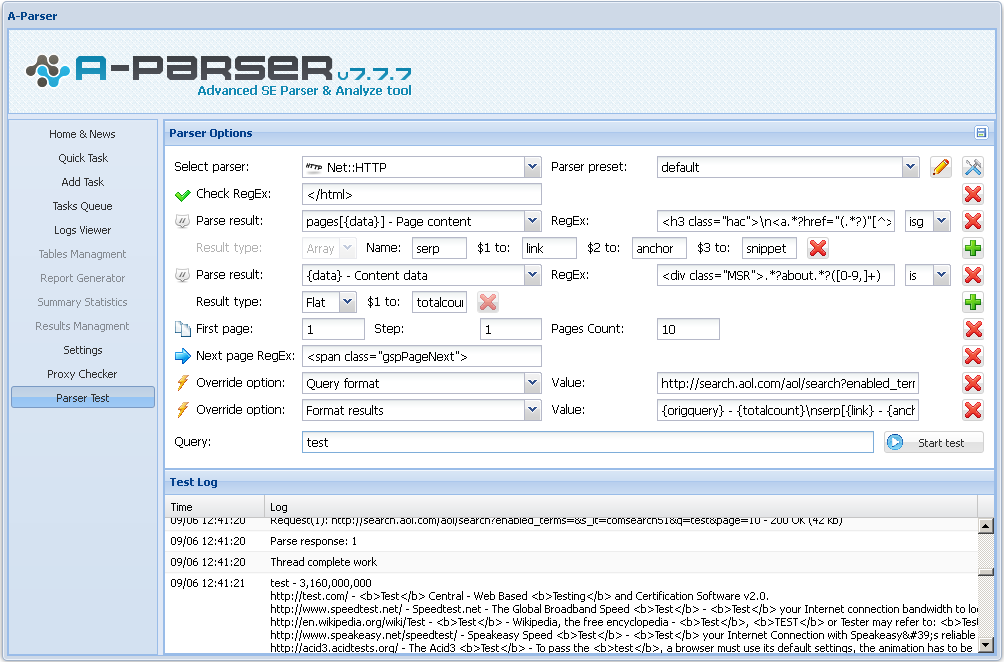Click the test log scroll down arrow
The width and height of the screenshot is (1004, 662).
pyautogui.click(x=985, y=645)
